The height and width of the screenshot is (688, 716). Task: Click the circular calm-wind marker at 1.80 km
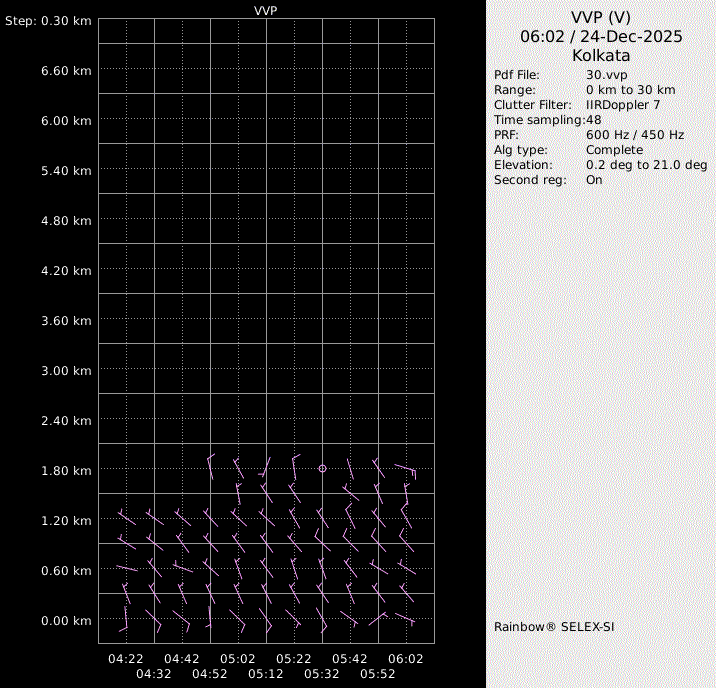322,468
